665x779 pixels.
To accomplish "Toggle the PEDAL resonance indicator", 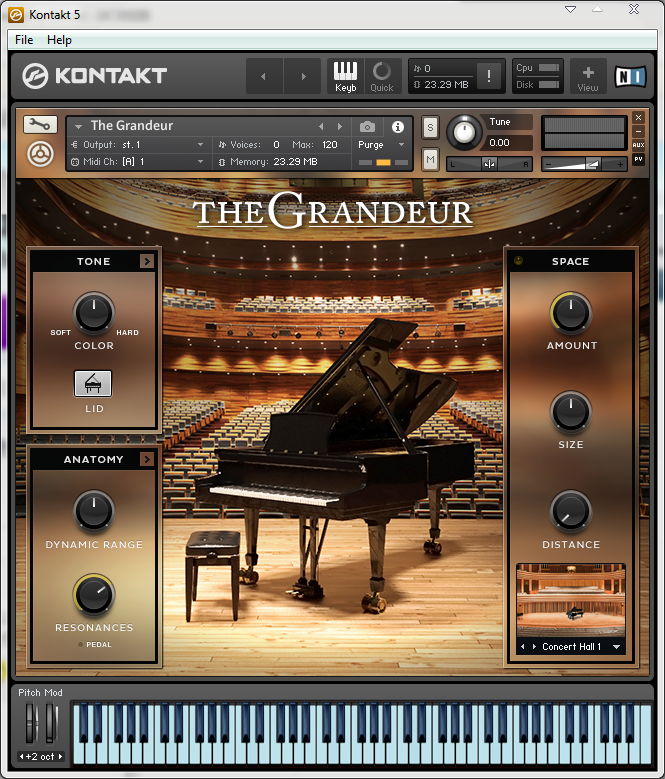I will (x=80, y=644).
